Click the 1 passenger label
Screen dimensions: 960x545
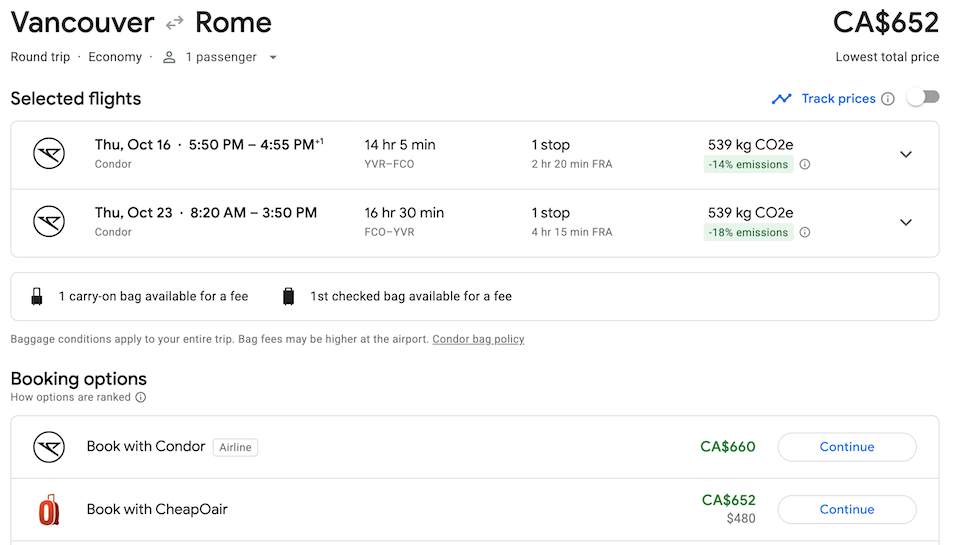[221, 57]
